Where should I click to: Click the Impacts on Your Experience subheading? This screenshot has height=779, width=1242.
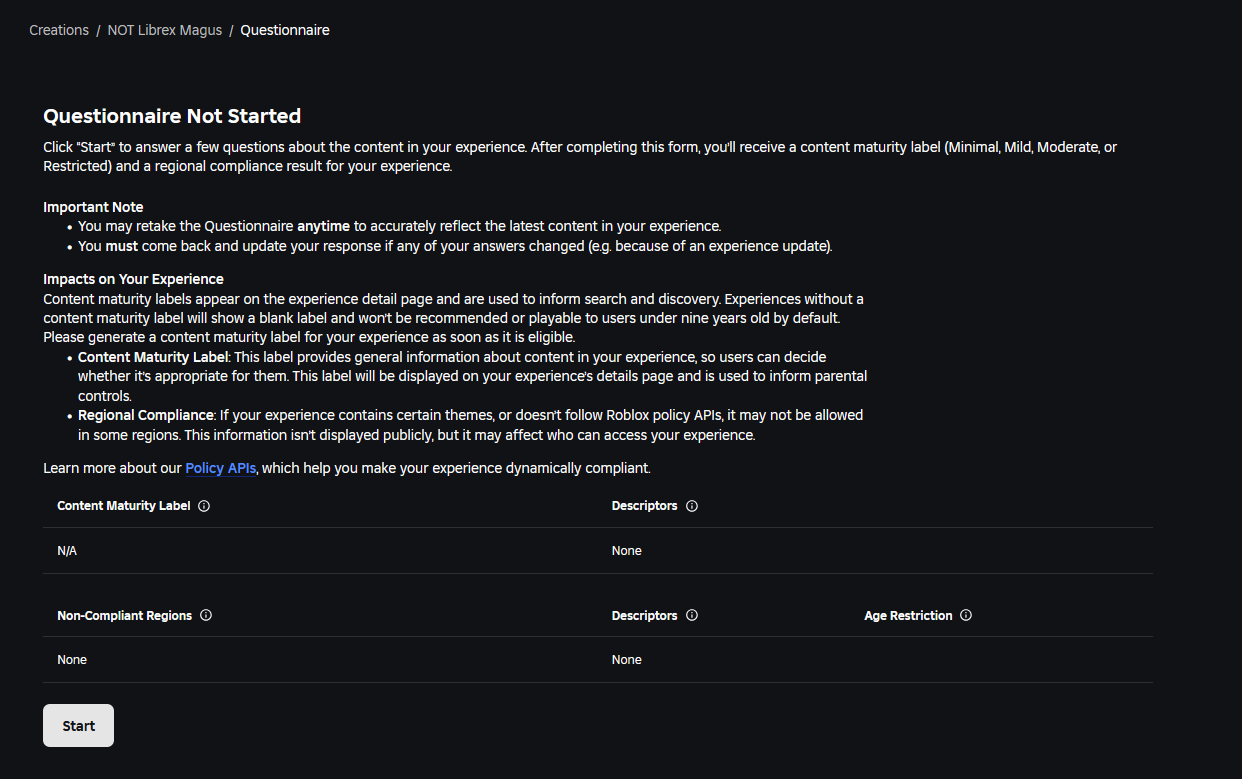click(x=133, y=279)
